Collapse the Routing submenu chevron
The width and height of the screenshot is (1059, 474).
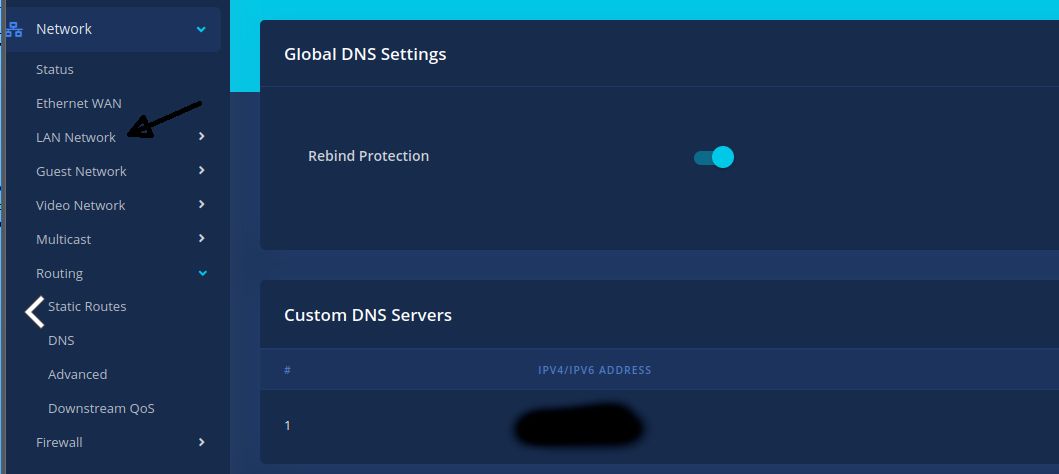pyautogui.click(x=202, y=273)
